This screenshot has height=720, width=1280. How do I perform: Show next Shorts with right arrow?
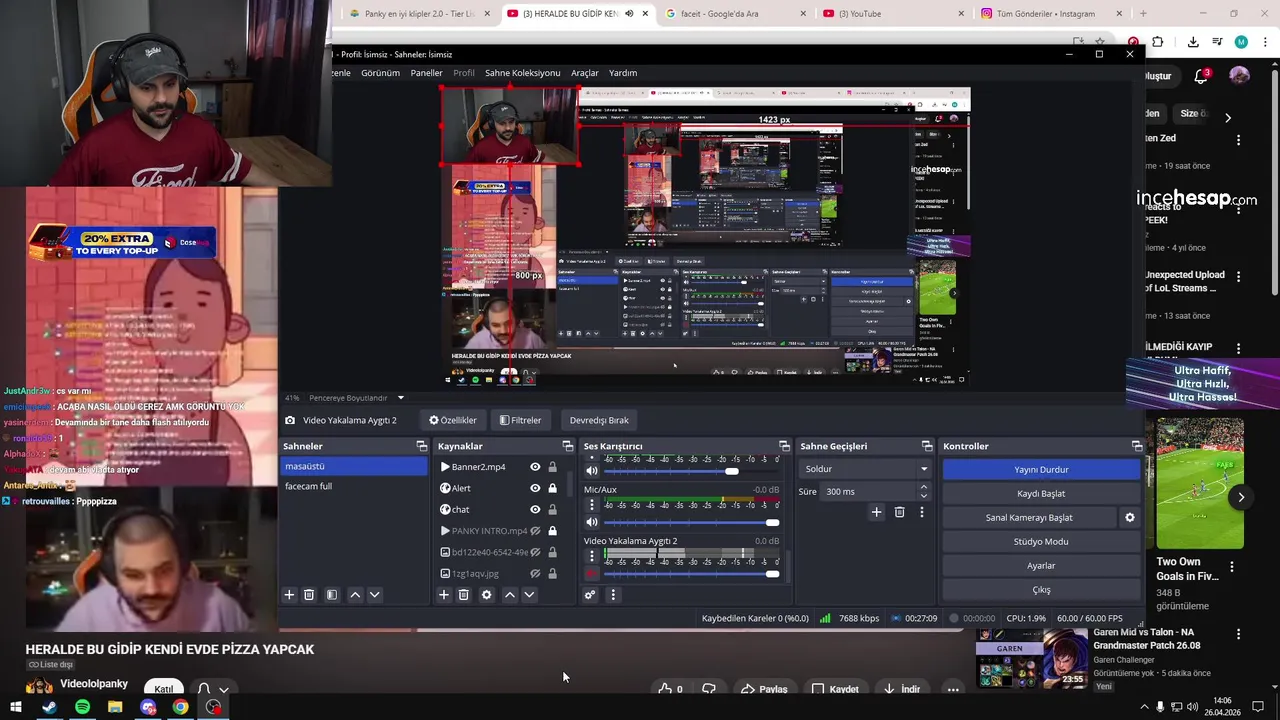pyautogui.click(x=1241, y=497)
